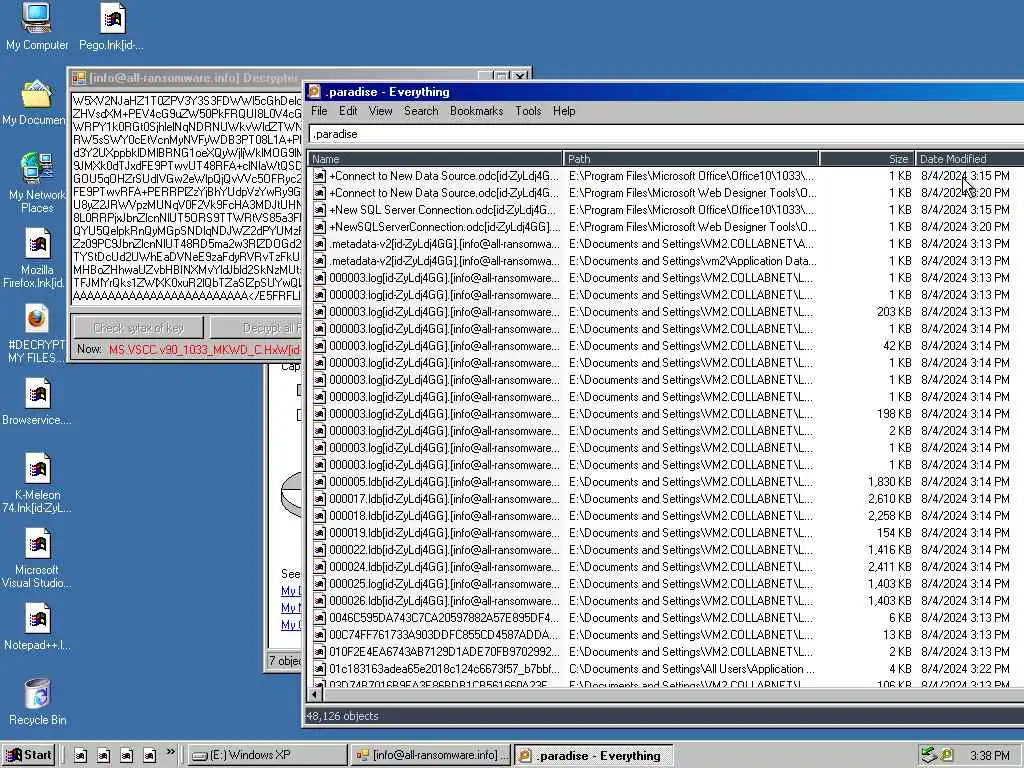This screenshot has width=1024, height=768.
Task: Click Decrypt all button in Decrypter window
Action: [256, 327]
